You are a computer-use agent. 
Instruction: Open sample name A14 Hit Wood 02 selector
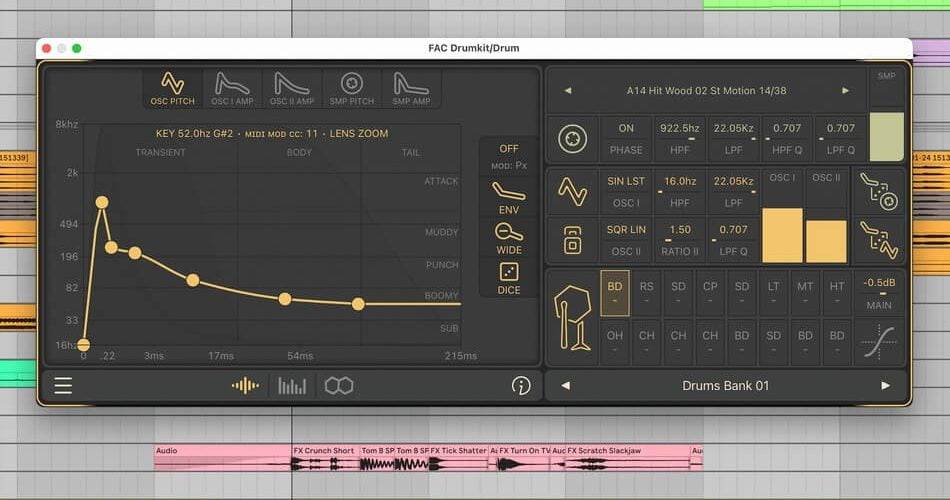(706, 90)
